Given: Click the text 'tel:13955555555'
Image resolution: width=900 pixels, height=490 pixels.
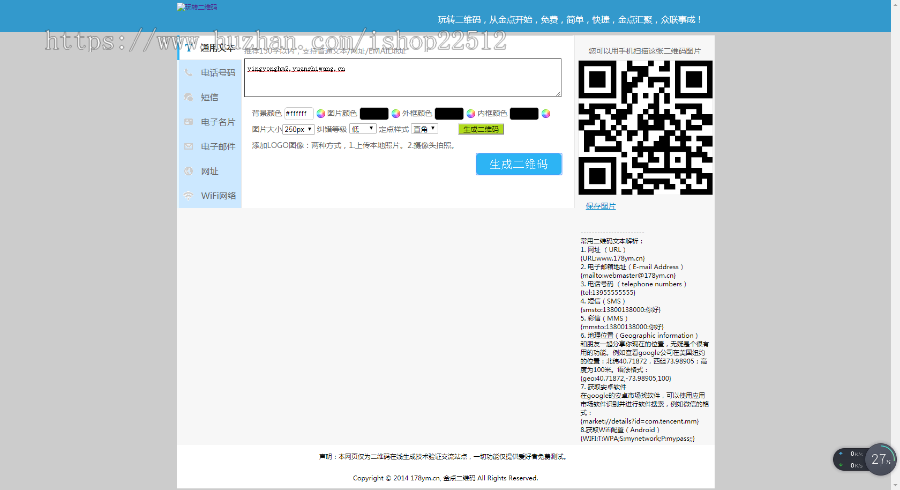Looking at the screenshot, I should tap(608, 293).
